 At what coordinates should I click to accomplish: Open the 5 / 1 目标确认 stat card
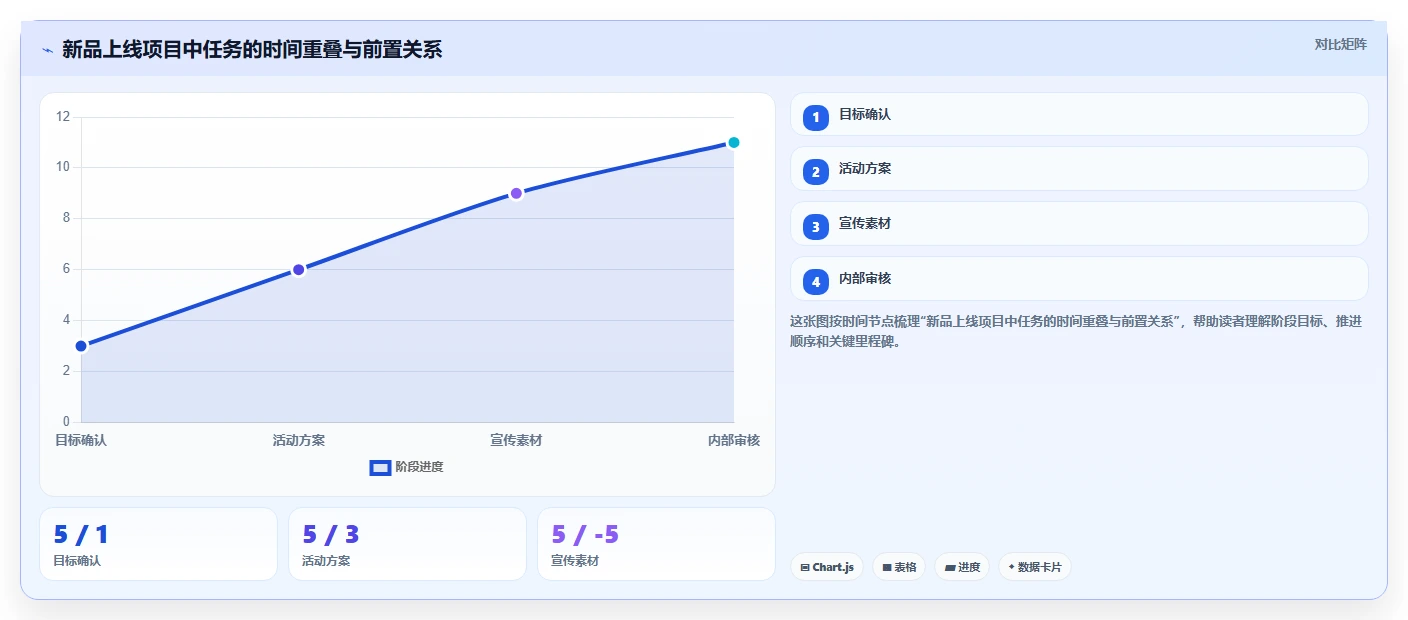click(158, 544)
